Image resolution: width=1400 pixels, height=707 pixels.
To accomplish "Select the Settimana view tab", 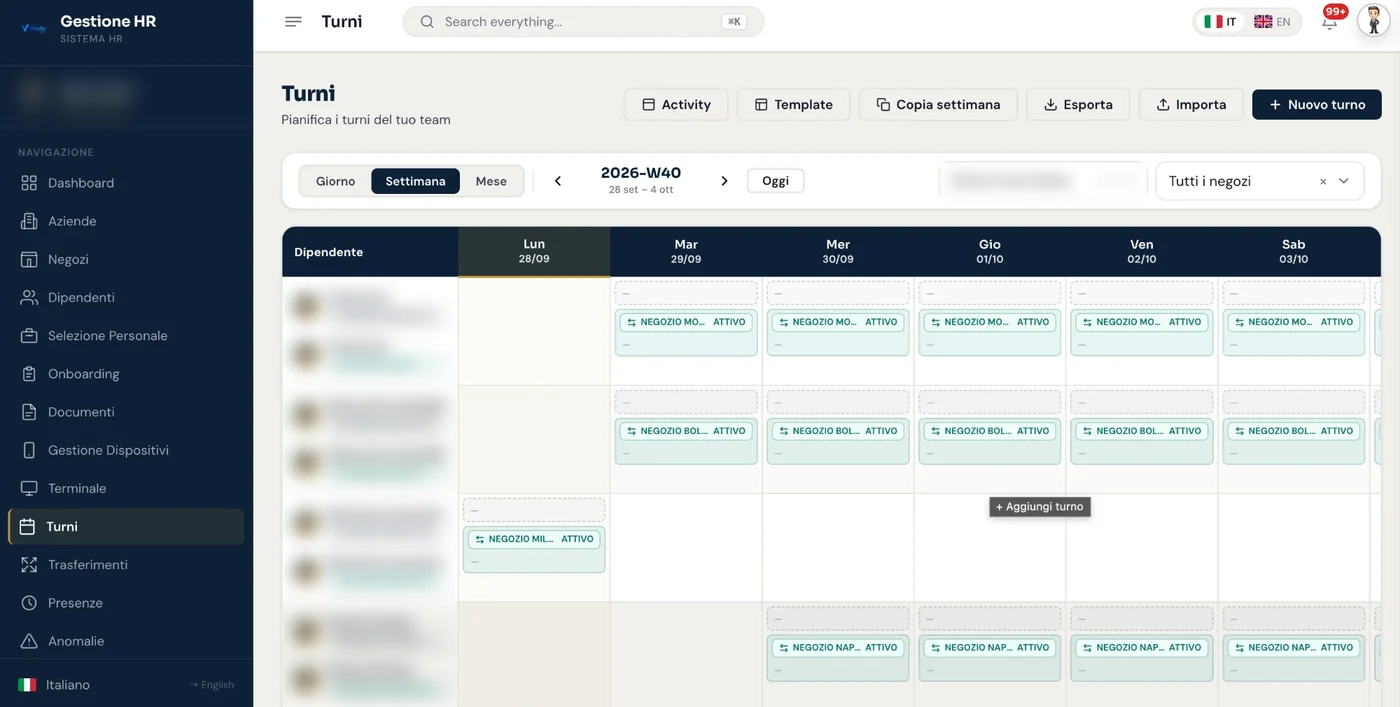I will (415, 181).
